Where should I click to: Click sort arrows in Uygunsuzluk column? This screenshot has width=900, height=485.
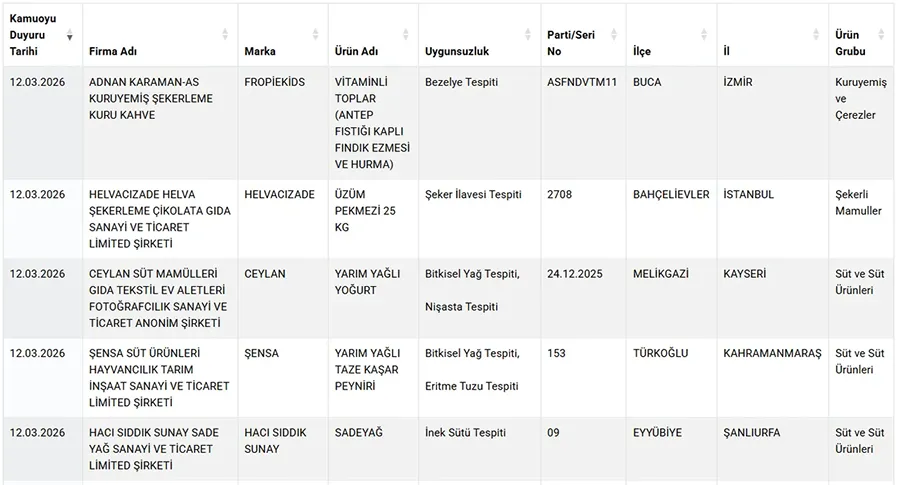527,35
